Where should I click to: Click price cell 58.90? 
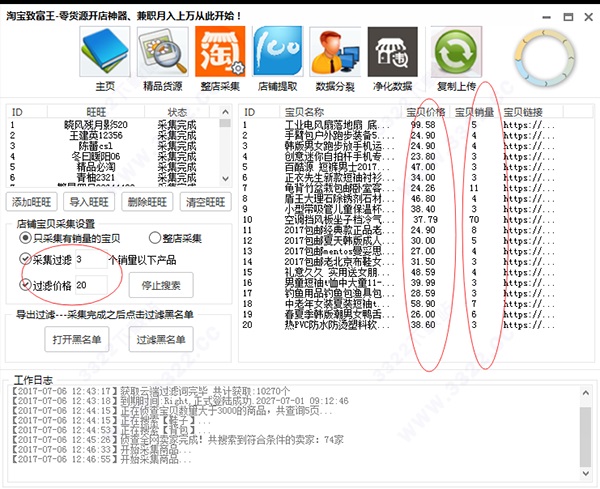[423, 304]
